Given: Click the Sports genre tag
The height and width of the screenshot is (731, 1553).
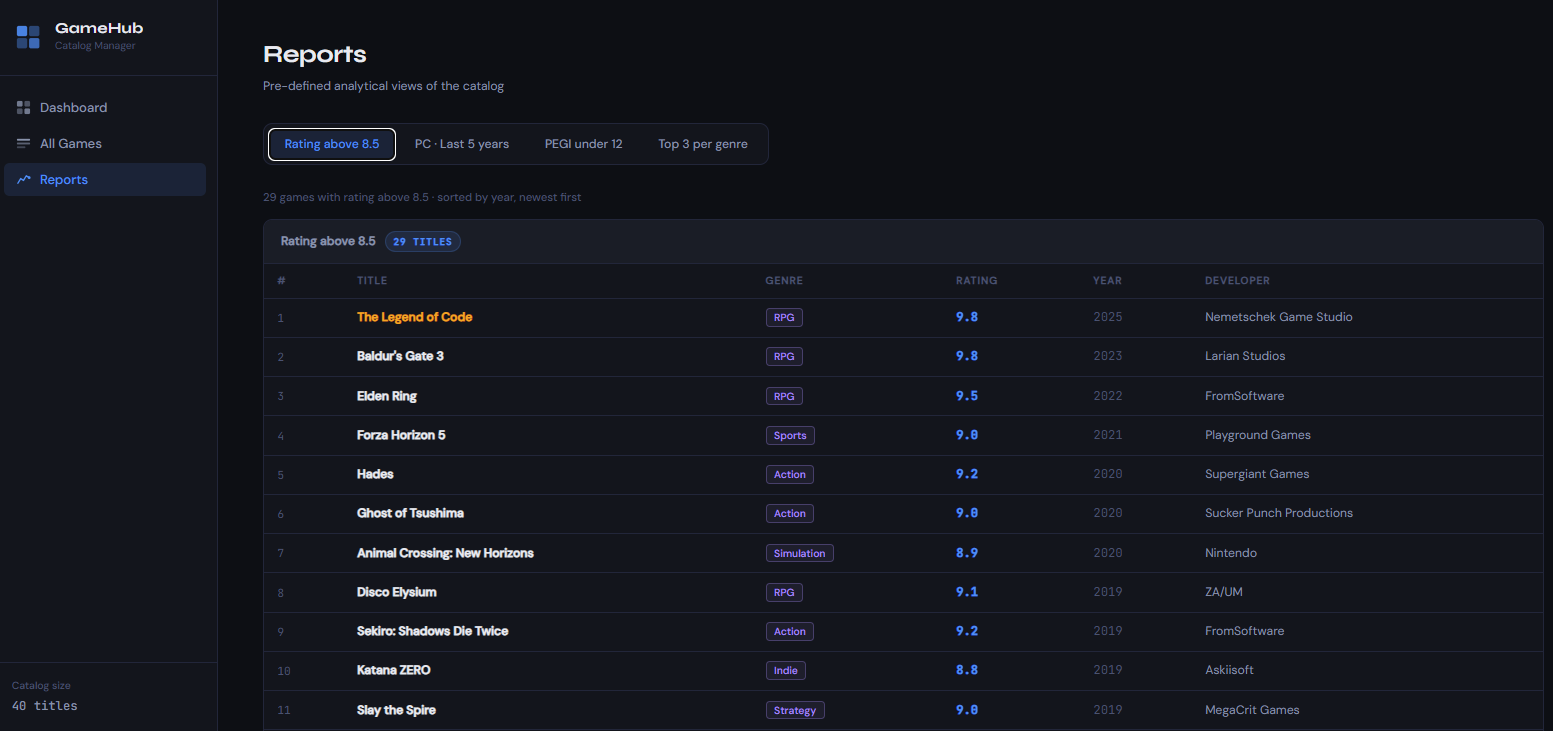Looking at the screenshot, I should click(790, 435).
